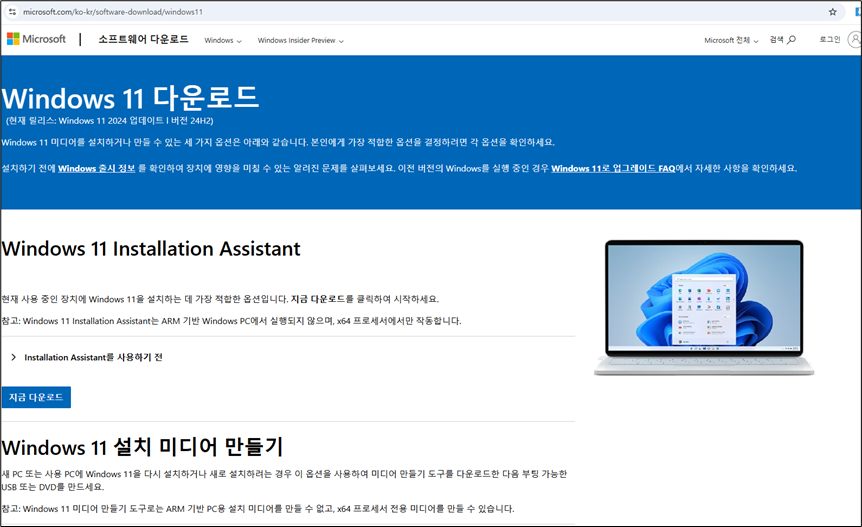
Task: Open the user account avatar icon
Action: tap(855, 40)
